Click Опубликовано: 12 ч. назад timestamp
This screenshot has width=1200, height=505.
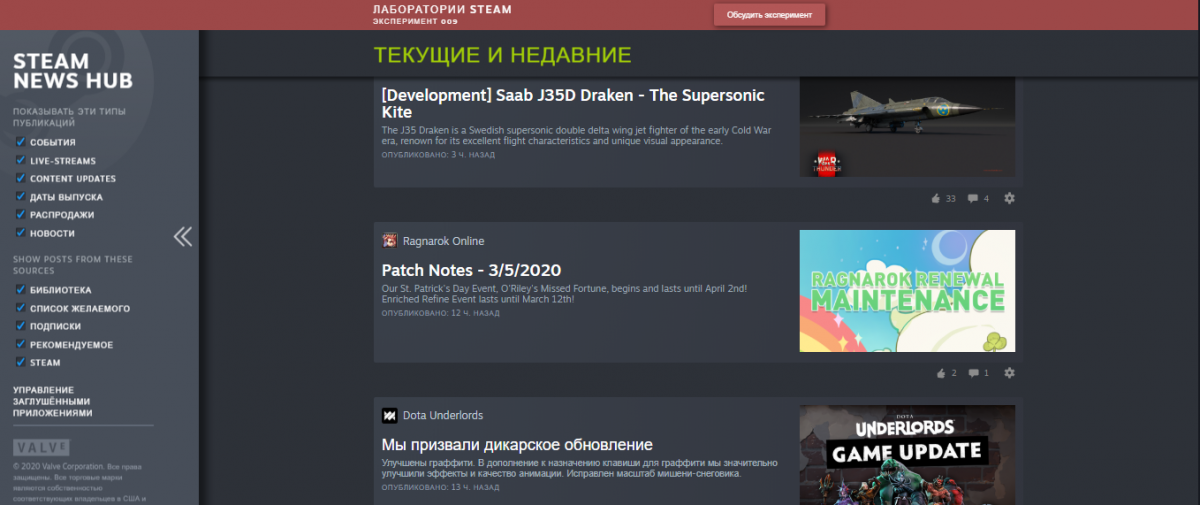point(441,313)
